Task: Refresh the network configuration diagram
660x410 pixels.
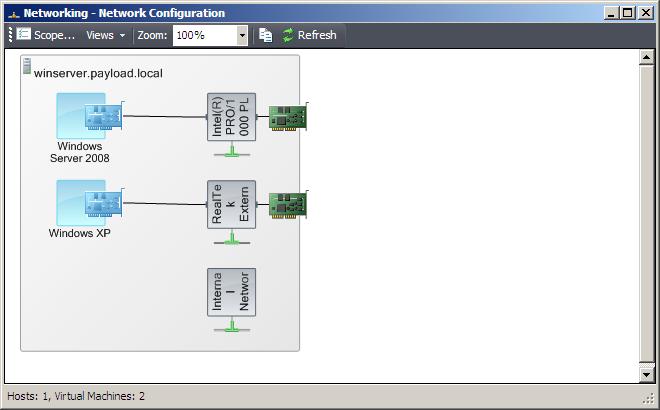Action: click(309, 35)
